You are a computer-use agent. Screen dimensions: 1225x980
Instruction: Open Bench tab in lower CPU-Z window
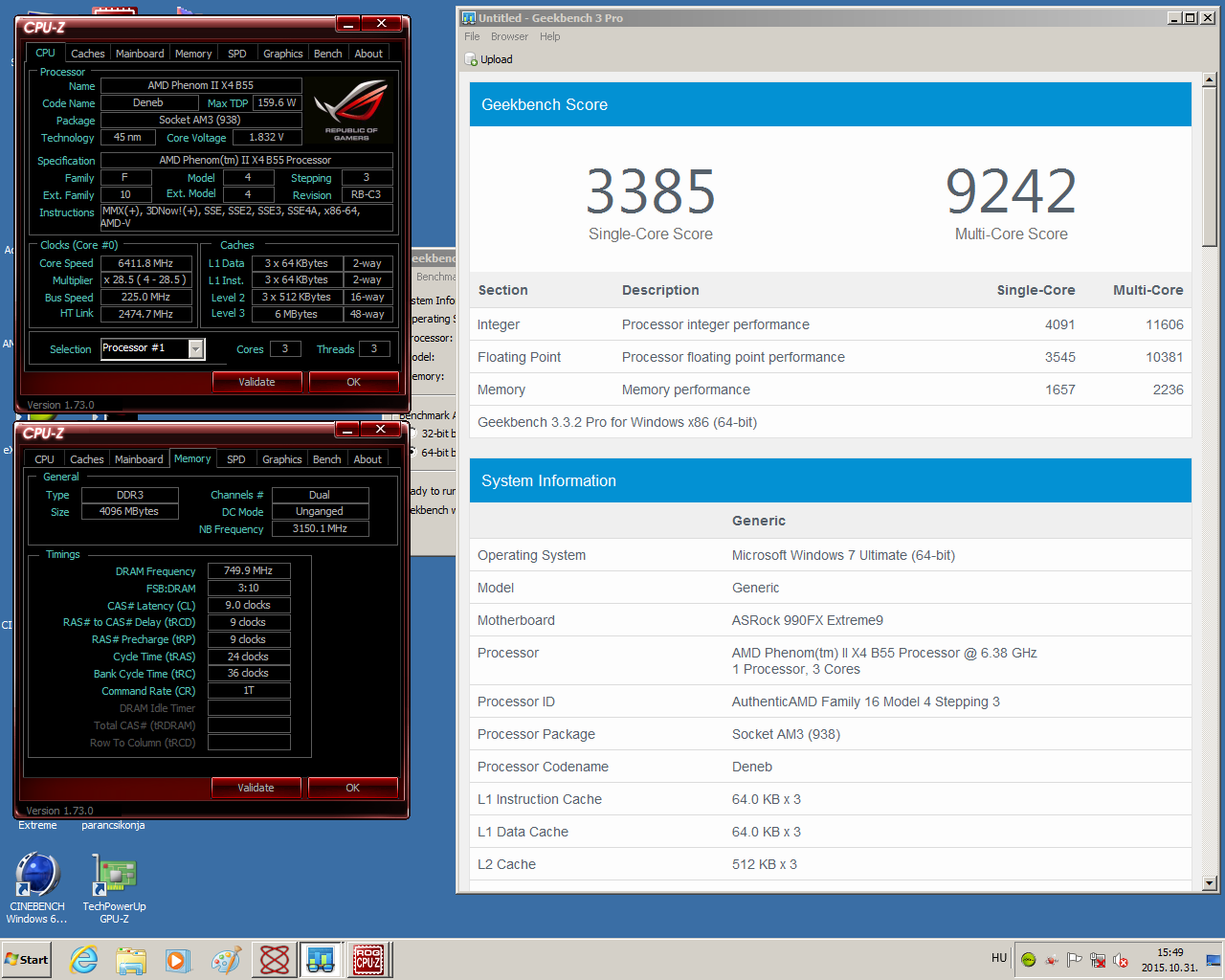coord(327,459)
